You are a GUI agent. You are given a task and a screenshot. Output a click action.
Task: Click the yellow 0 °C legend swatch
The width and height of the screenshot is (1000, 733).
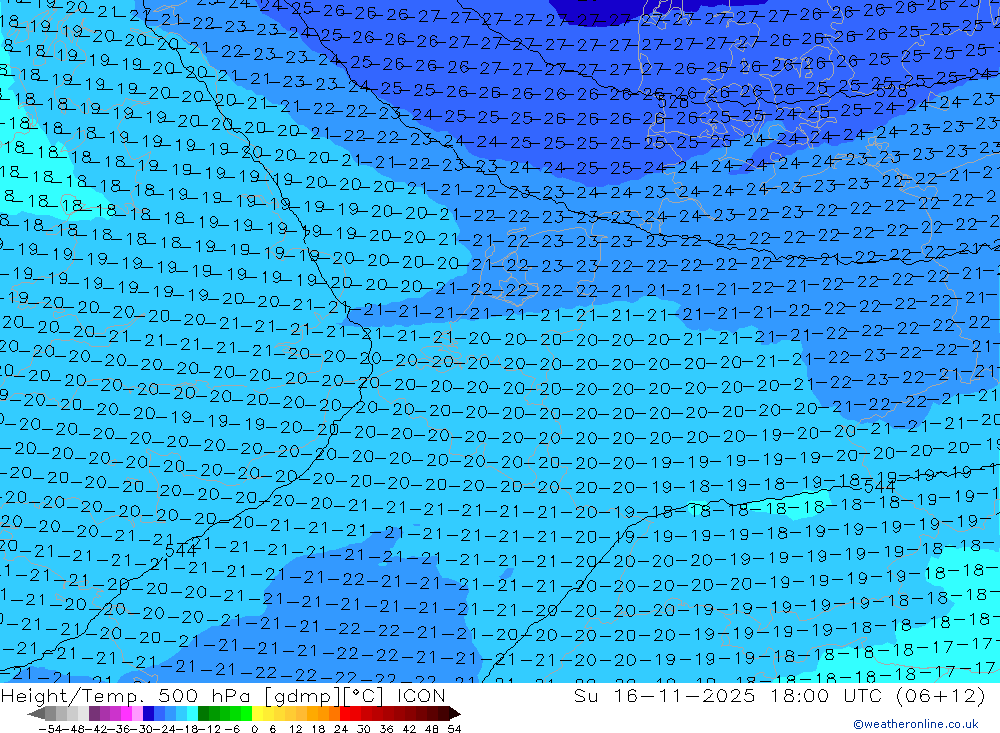(257, 713)
